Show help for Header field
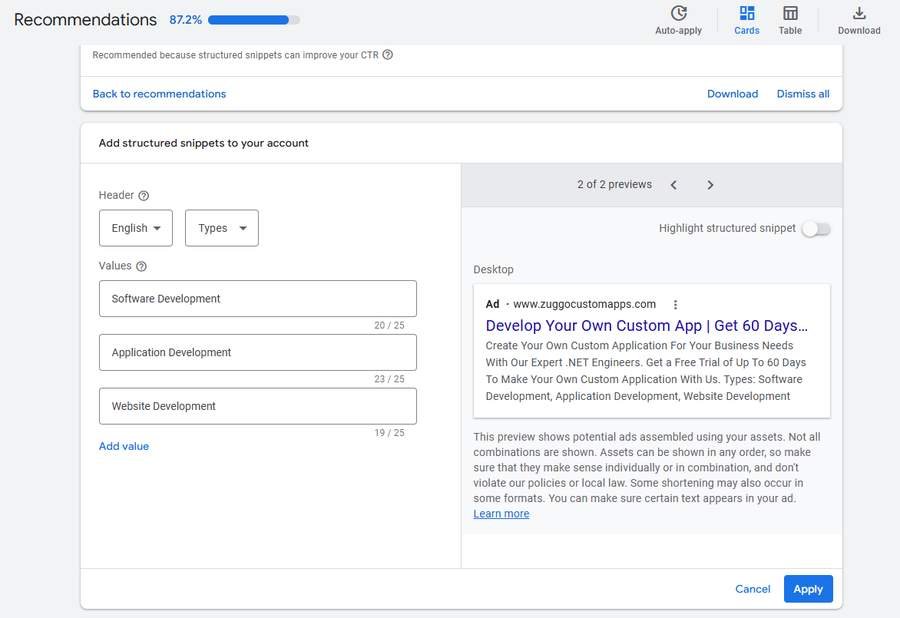Viewport: 900px width, 618px height. coord(143,196)
